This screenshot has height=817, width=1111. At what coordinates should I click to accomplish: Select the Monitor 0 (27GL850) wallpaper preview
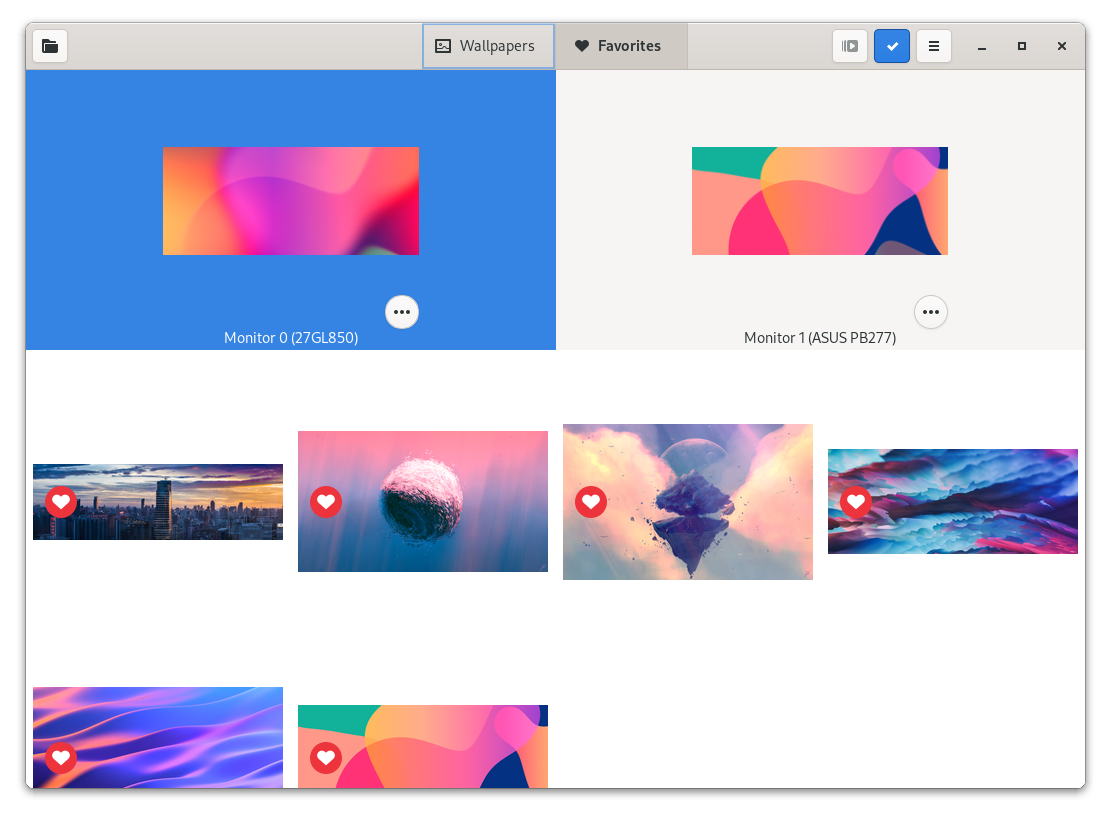291,201
